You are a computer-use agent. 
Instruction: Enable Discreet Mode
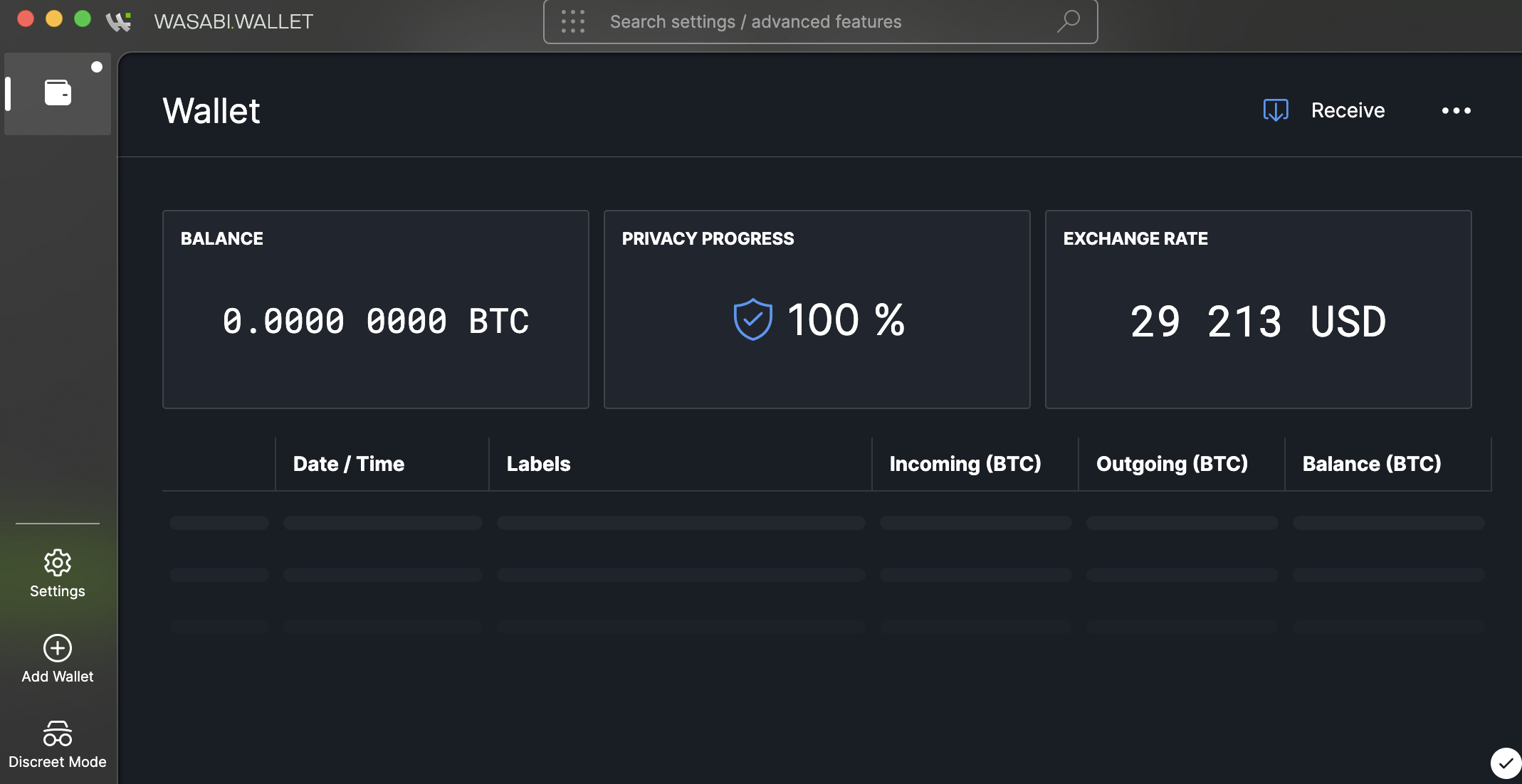tap(57, 743)
